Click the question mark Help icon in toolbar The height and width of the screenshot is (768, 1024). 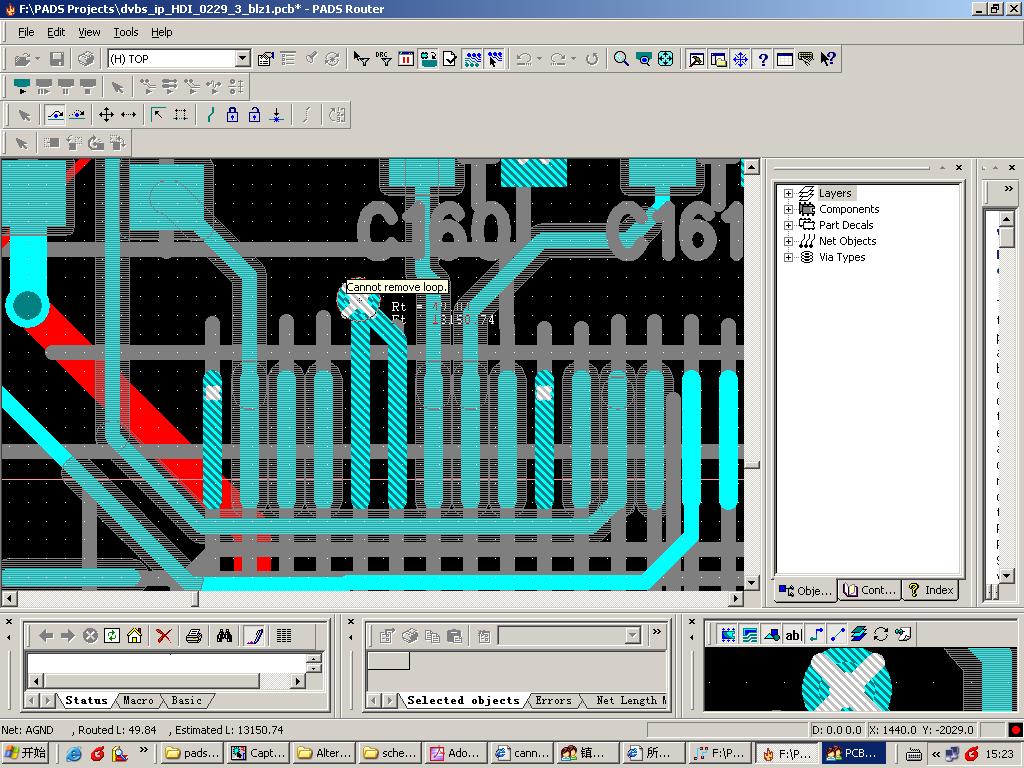763,59
